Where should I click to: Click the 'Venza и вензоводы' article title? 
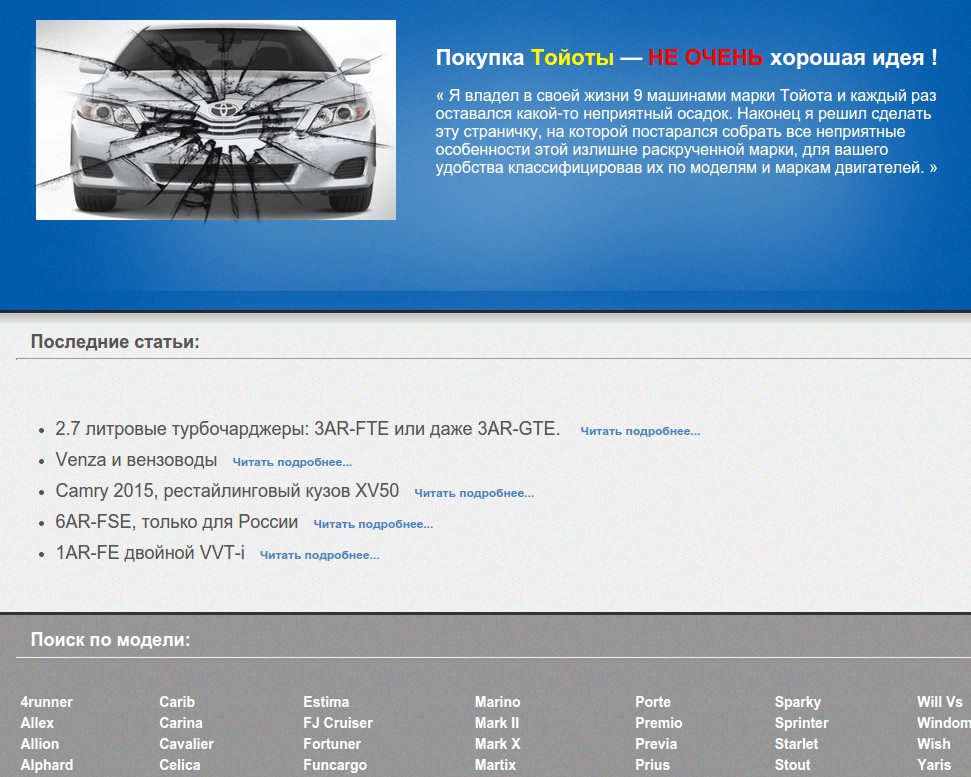[x=136, y=459]
